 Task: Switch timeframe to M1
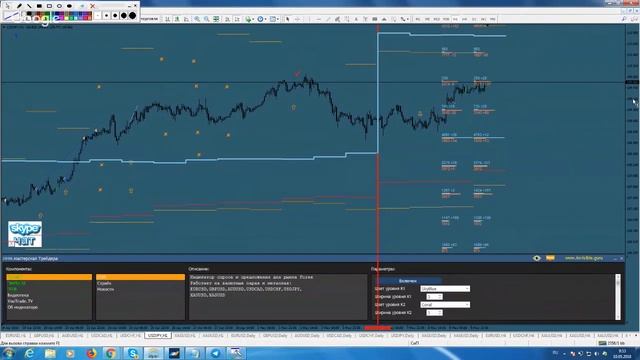click(x=418, y=19)
